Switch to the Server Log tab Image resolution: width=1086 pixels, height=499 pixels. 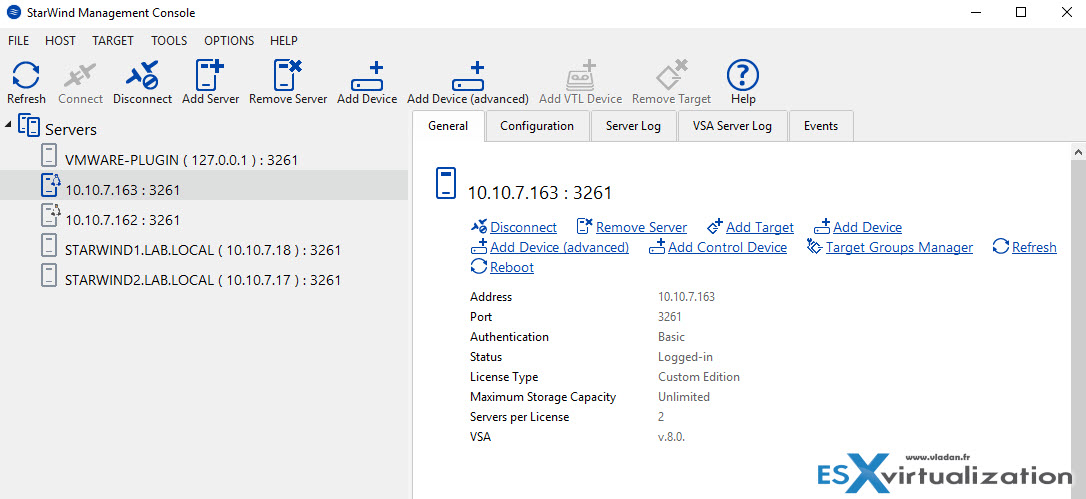pyautogui.click(x=633, y=126)
